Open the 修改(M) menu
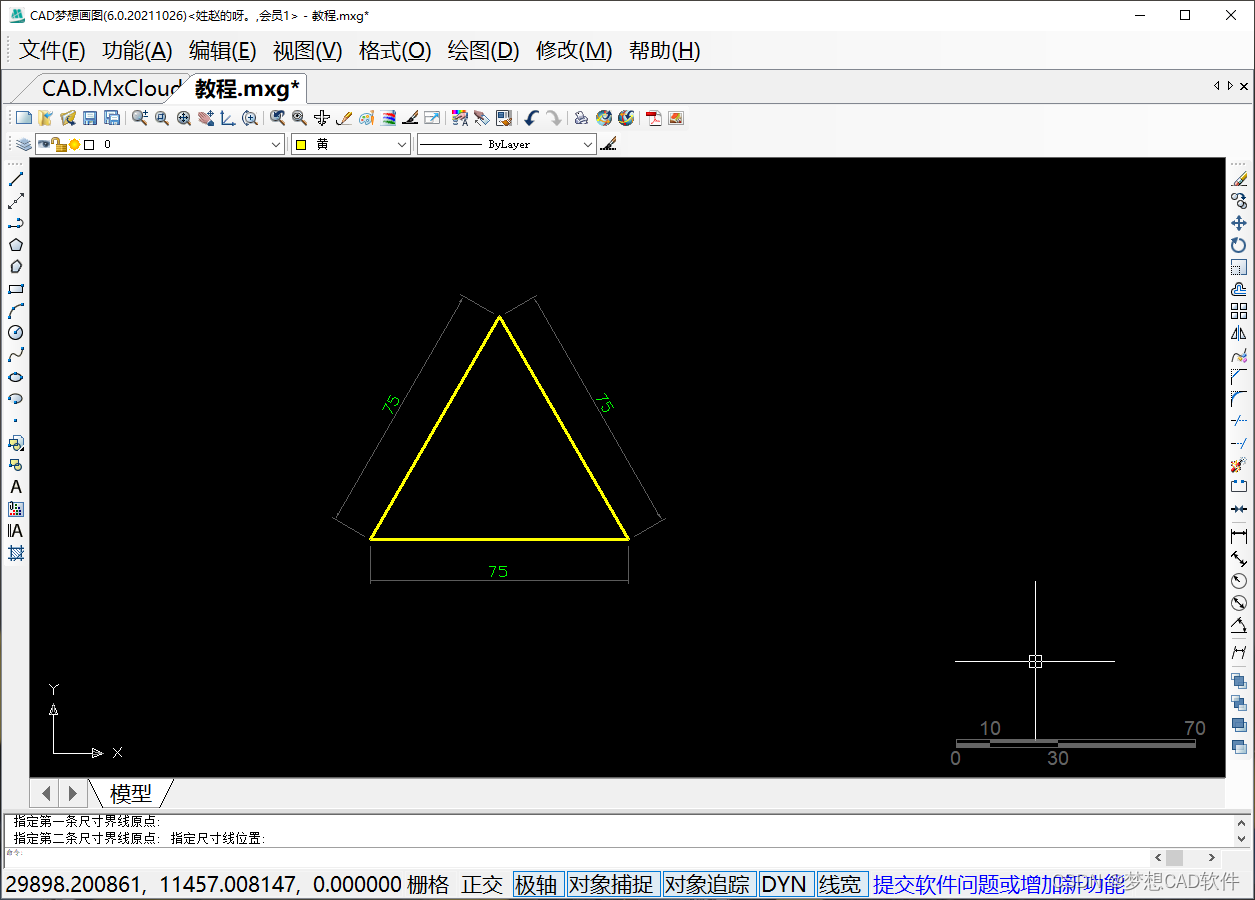 [574, 51]
